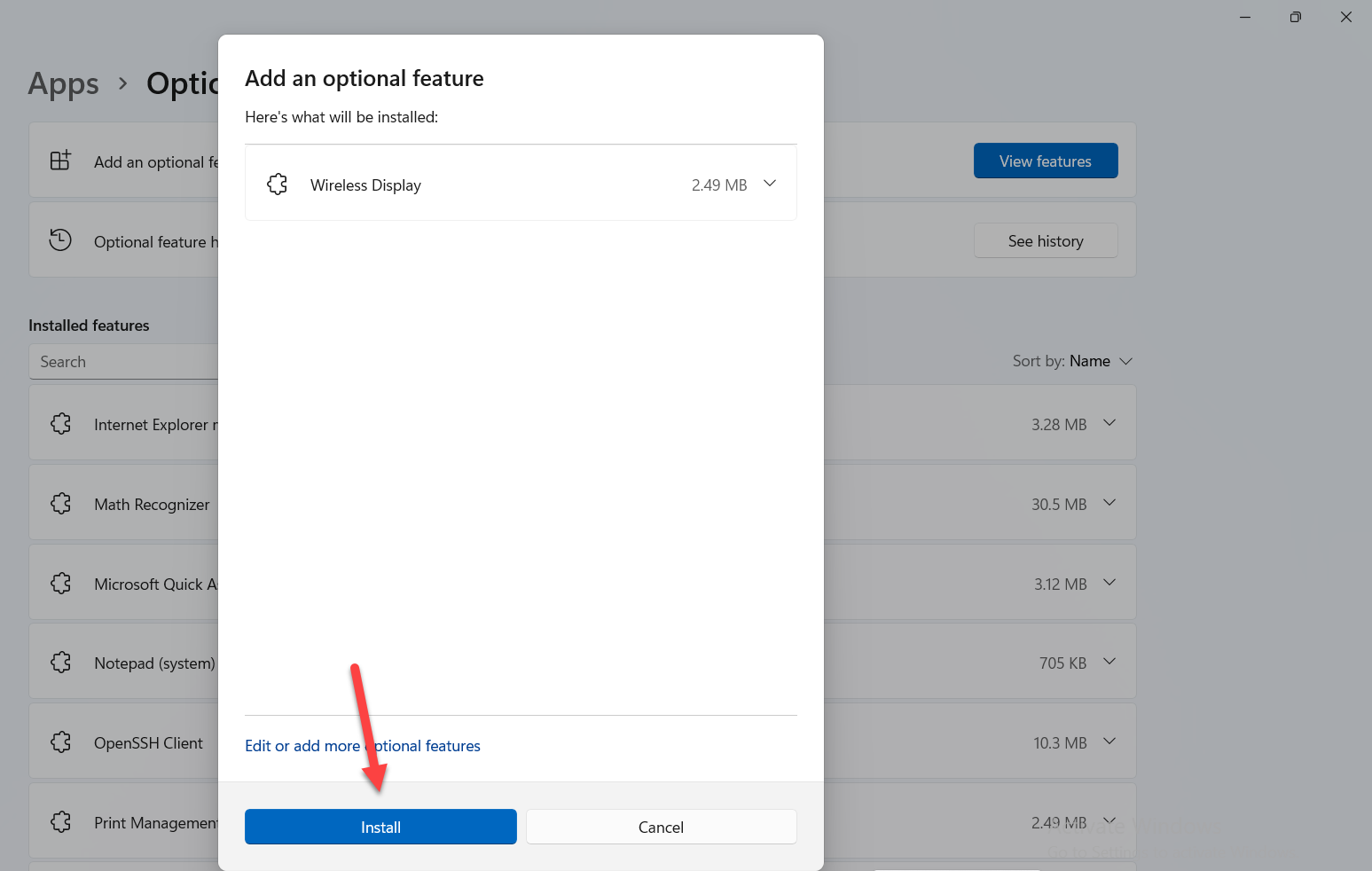Click the Print Management feature icon

(x=61, y=822)
